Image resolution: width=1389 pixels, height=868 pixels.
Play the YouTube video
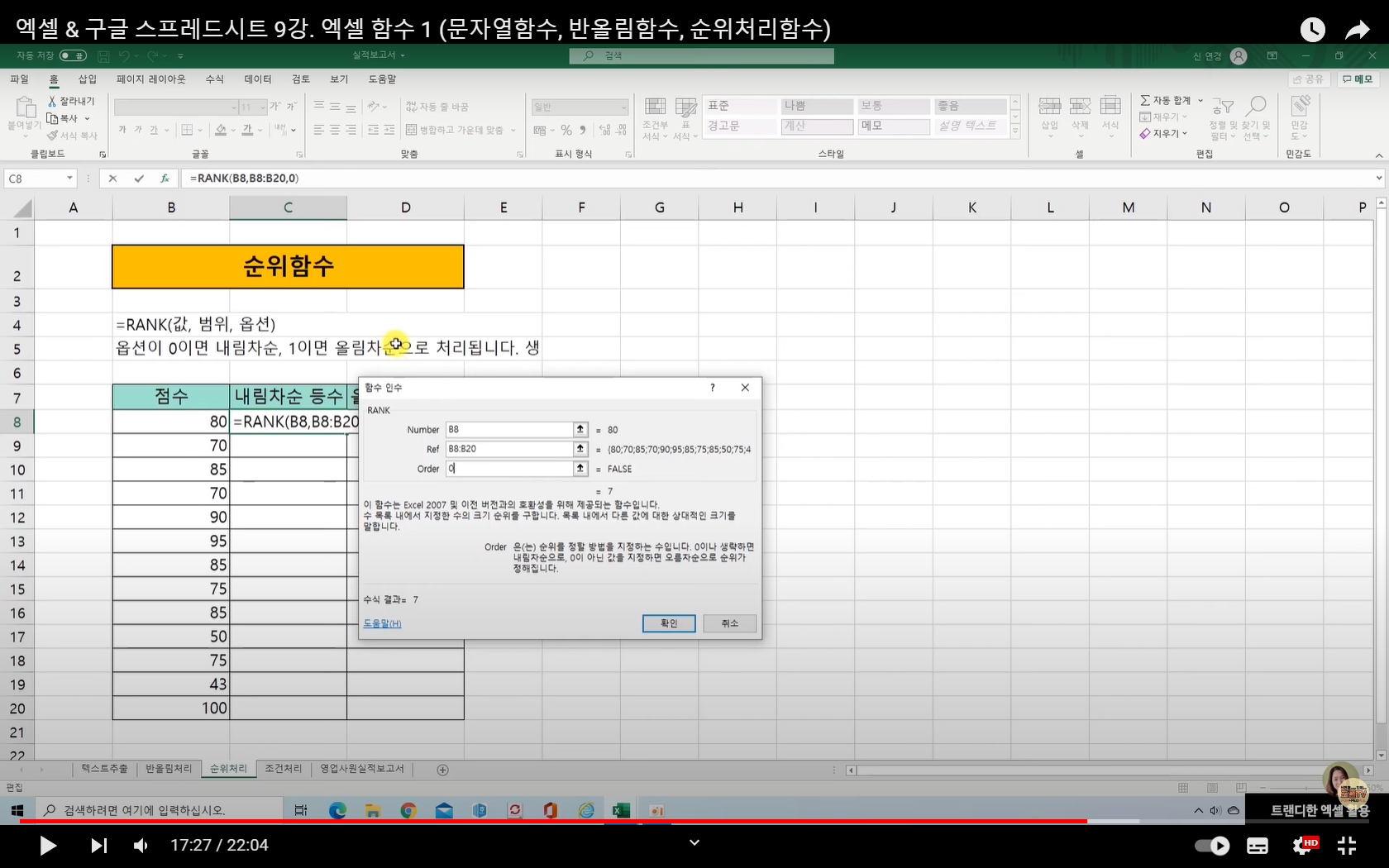pos(48,845)
